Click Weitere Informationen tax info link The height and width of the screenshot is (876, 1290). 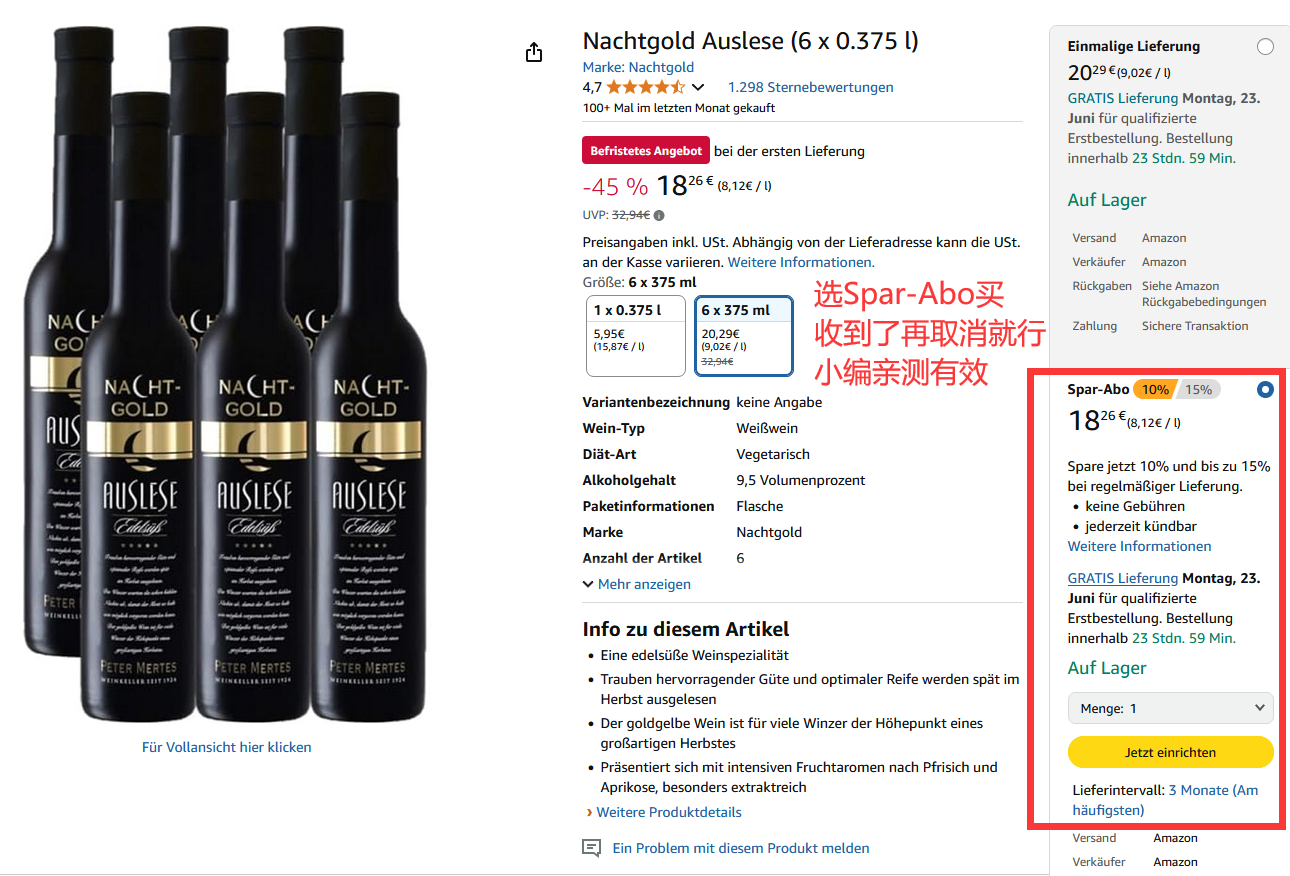coord(801,262)
